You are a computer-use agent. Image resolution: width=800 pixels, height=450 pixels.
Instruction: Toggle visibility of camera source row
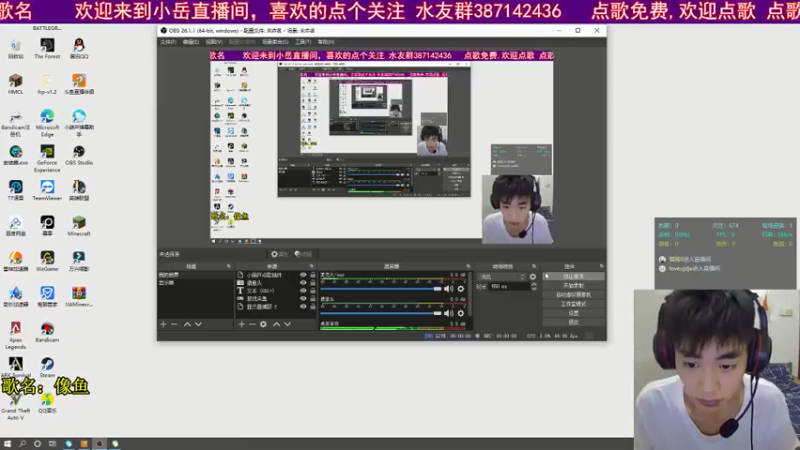[303, 283]
